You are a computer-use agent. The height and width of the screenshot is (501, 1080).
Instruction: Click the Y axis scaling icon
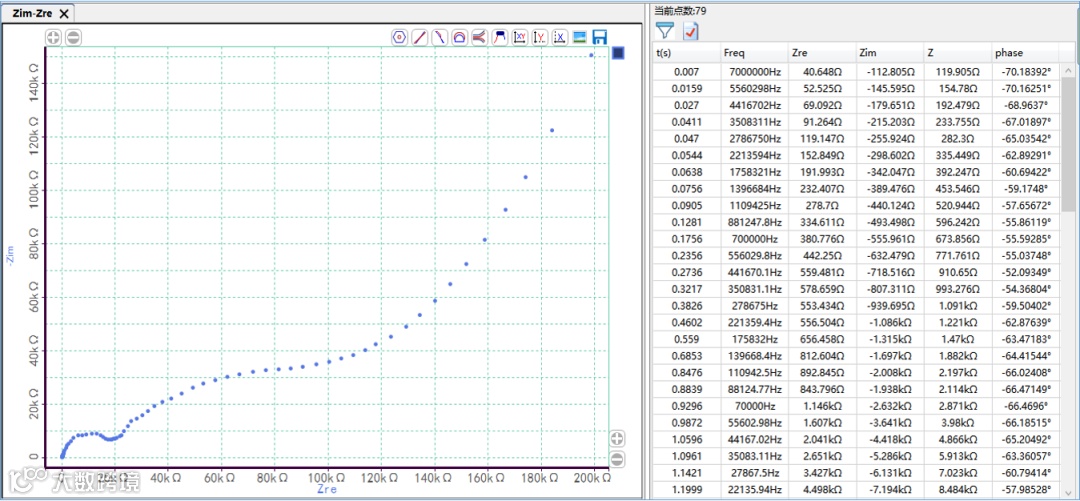pyautogui.click(x=540, y=37)
